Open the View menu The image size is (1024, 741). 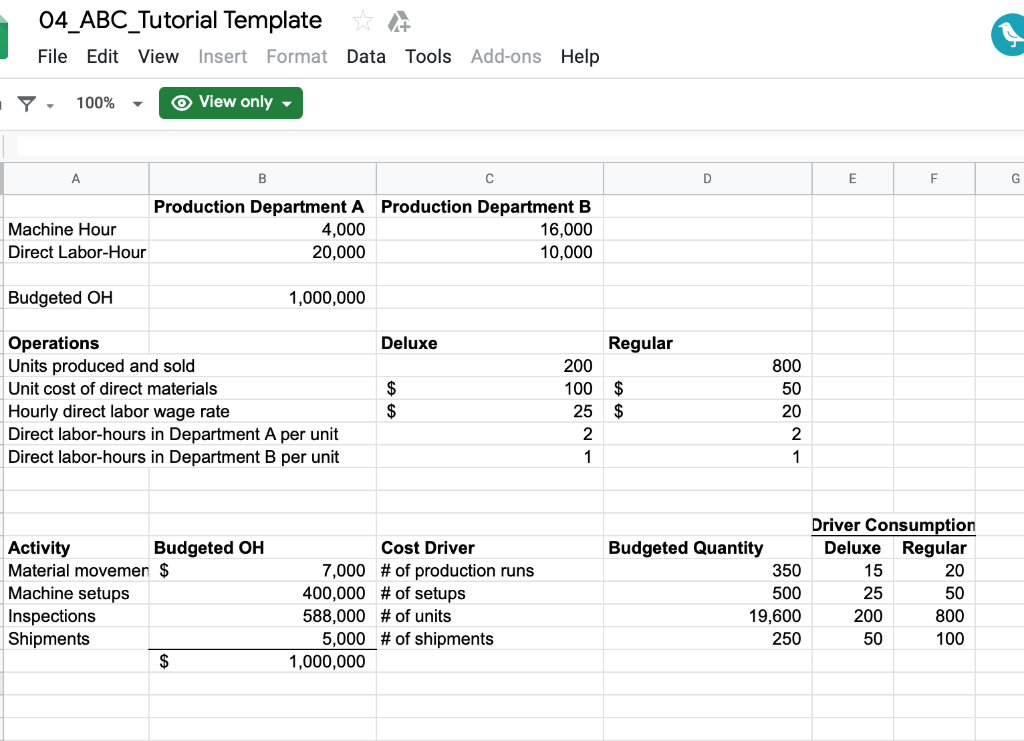[x=158, y=57]
